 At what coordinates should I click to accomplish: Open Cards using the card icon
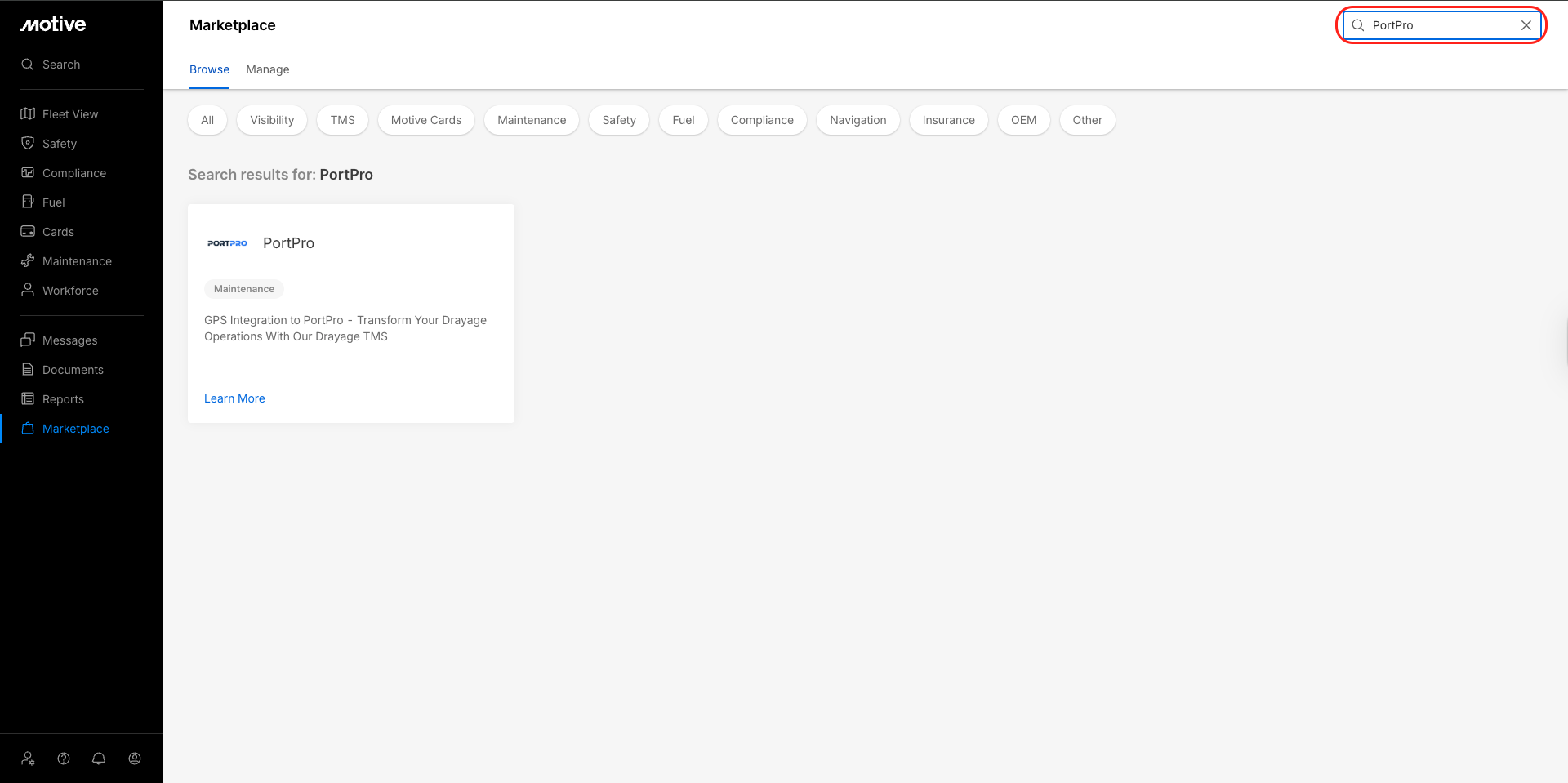pyautogui.click(x=28, y=232)
